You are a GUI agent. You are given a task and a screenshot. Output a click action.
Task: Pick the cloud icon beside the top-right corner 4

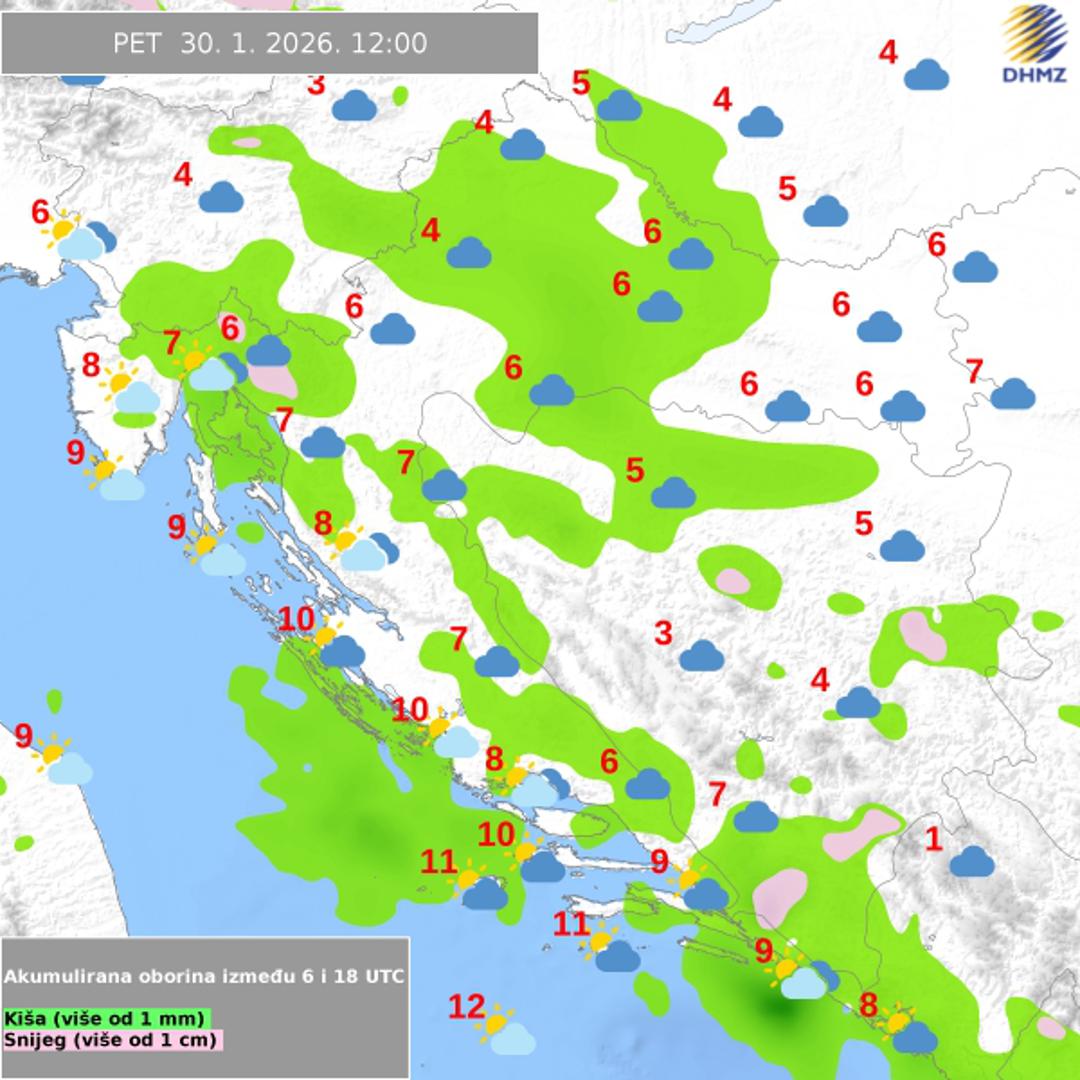pos(926,74)
